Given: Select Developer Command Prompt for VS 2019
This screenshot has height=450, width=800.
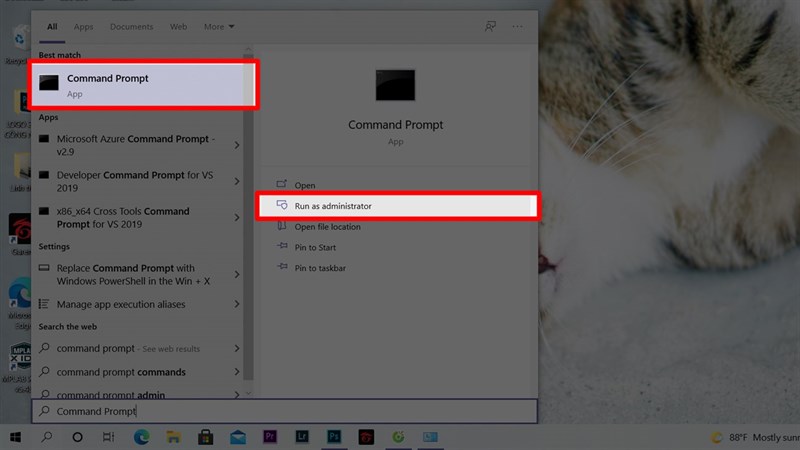Looking at the screenshot, I should (135, 182).
